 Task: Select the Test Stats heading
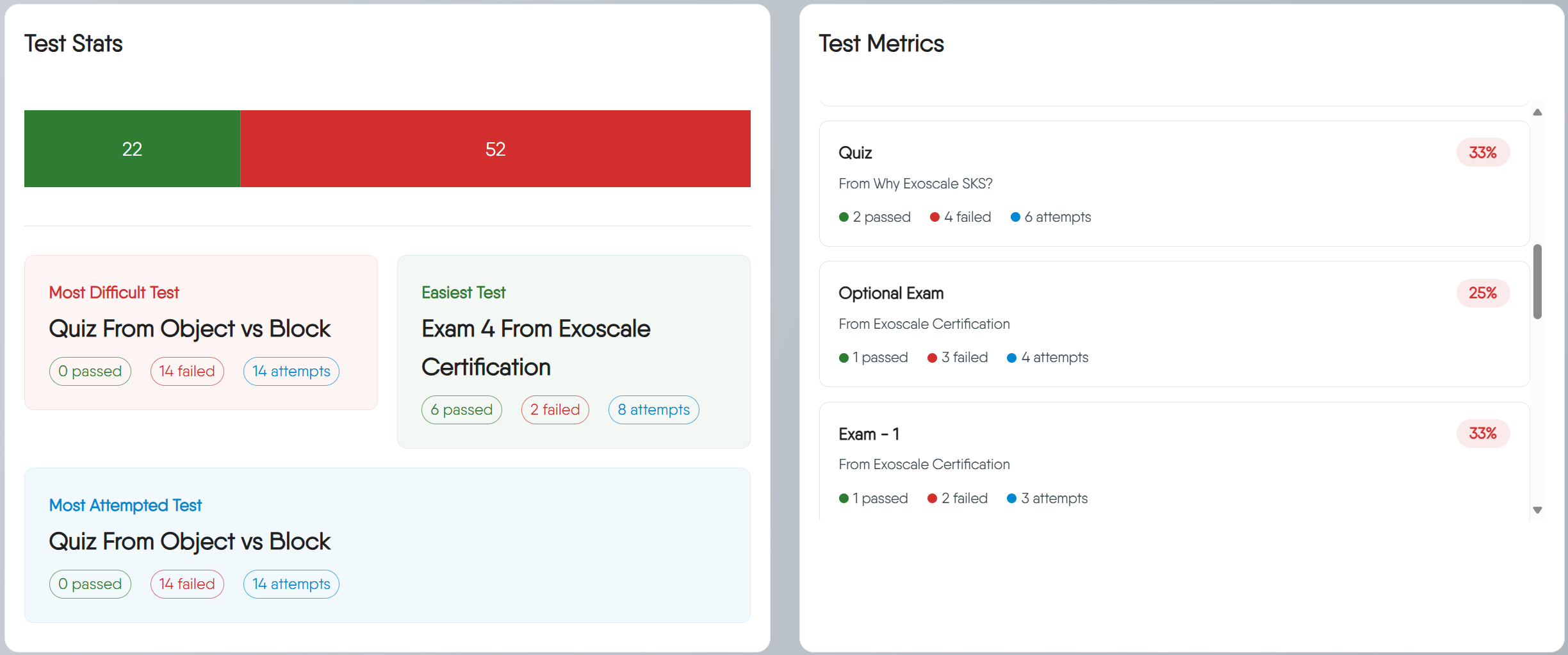pyautogui.click(x=73, y=44)
